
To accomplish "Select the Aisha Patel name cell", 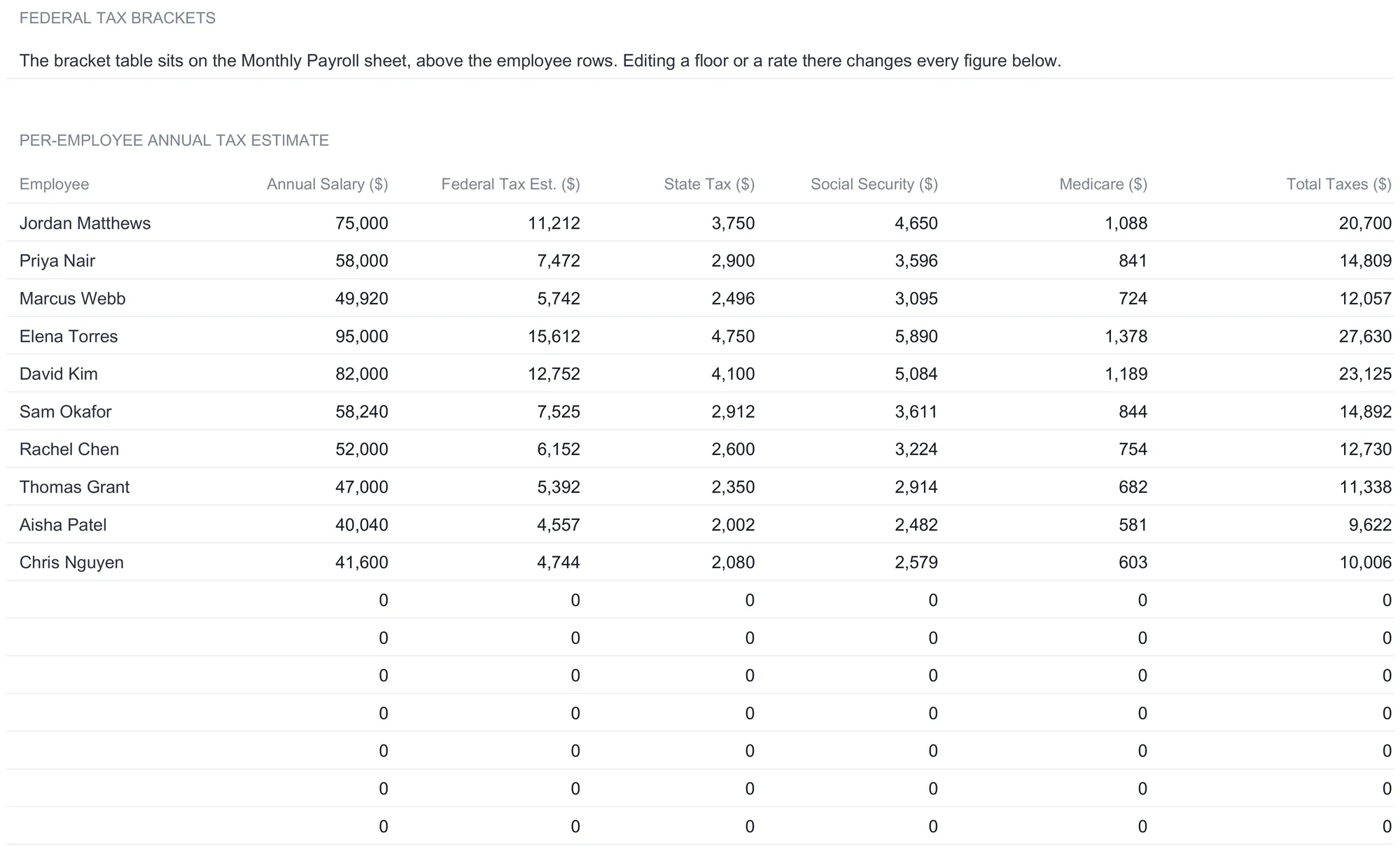I will [63, 525].
